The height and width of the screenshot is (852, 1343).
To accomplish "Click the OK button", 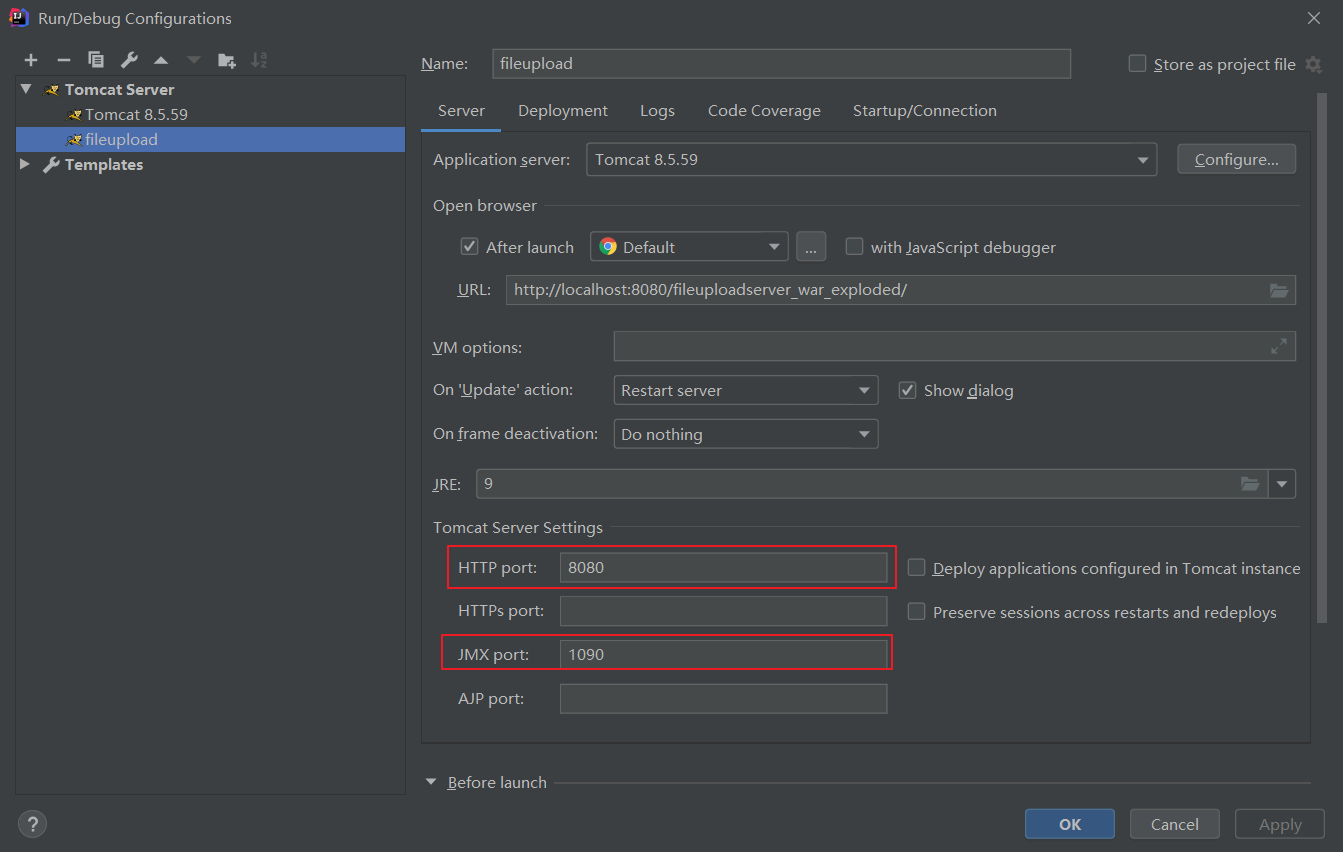I will tap(1070, 824).
